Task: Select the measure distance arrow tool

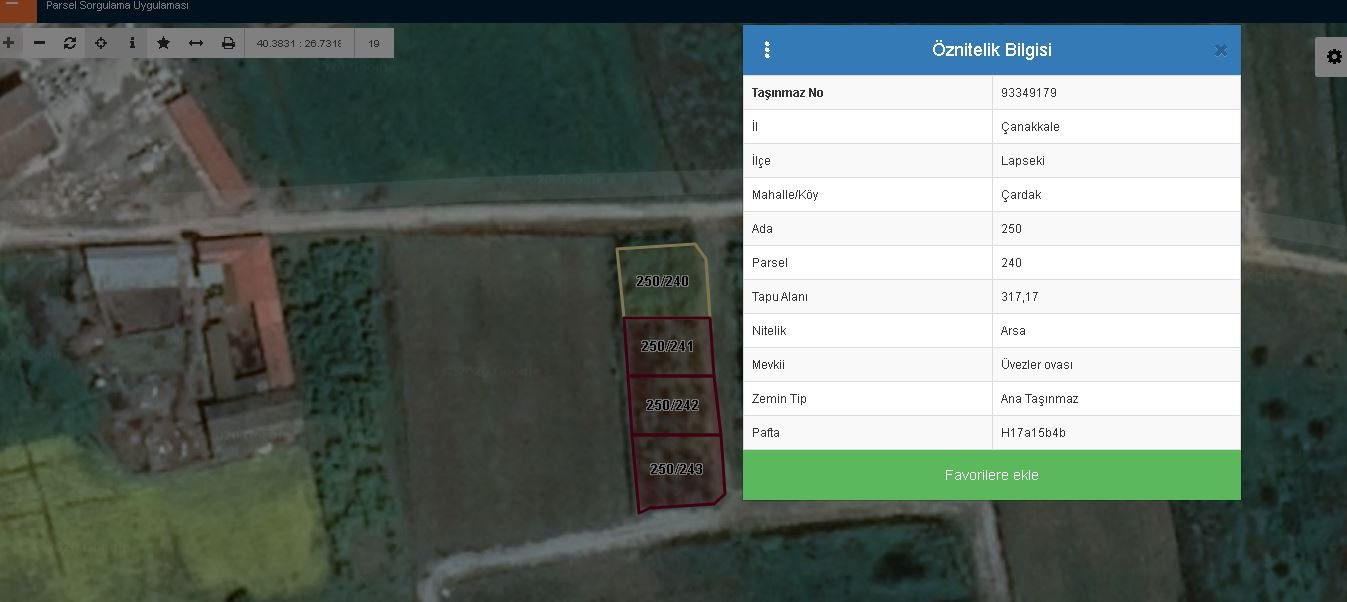Action: click(x=196, y=43)
